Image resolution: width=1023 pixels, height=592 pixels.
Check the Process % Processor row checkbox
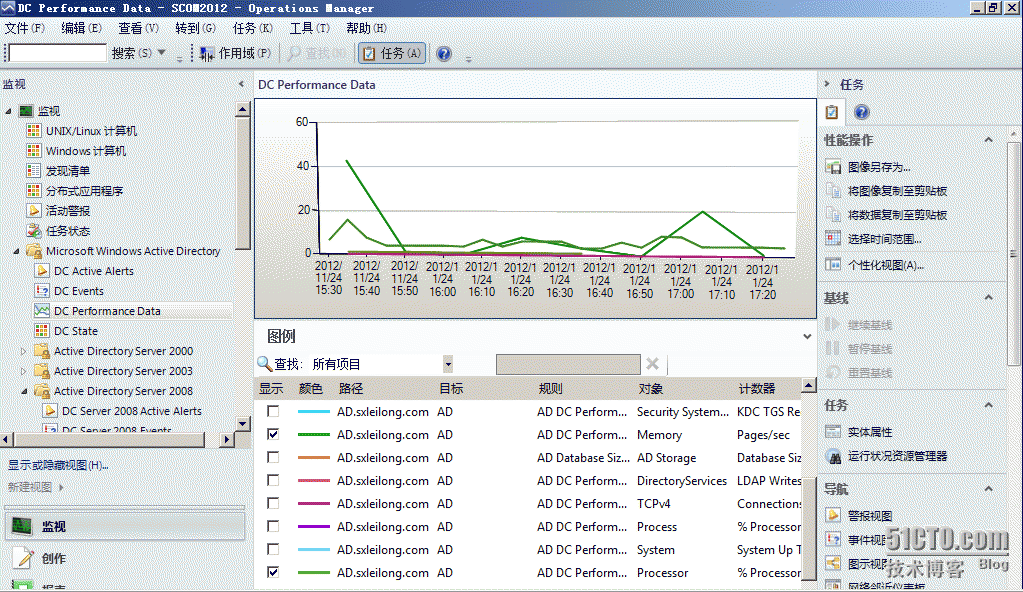(x=273, y=526)
